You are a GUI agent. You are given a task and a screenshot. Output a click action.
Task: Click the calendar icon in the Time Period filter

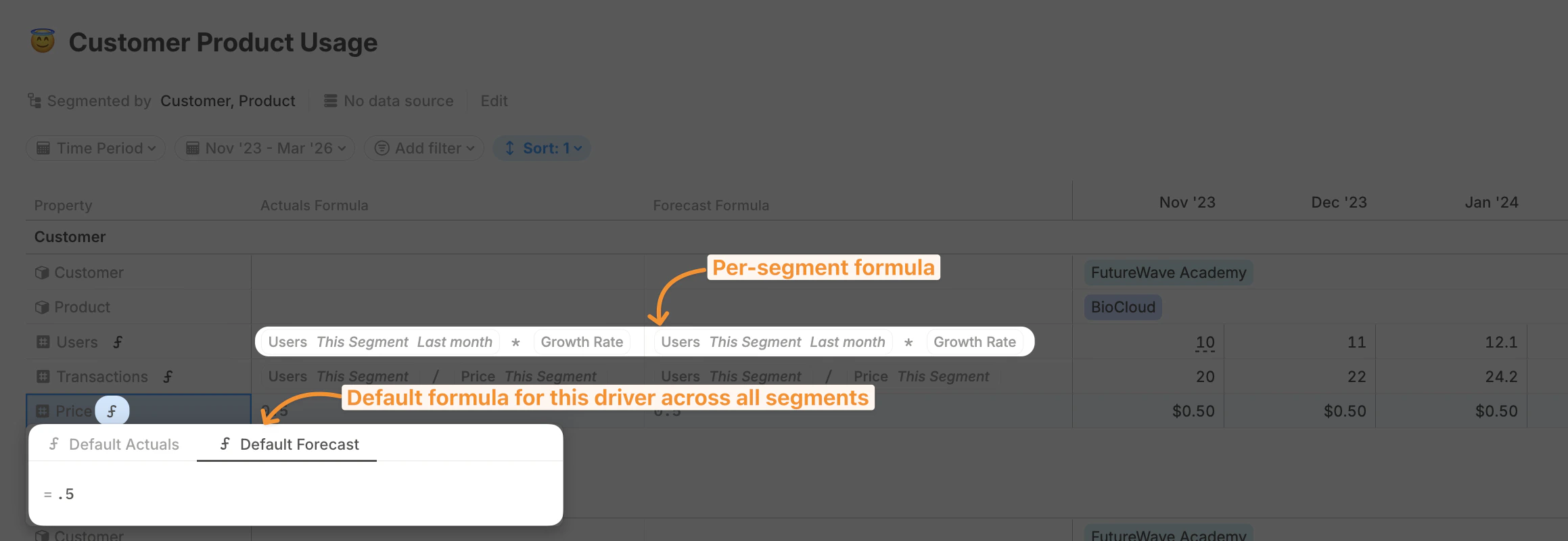tap(43, 147)
